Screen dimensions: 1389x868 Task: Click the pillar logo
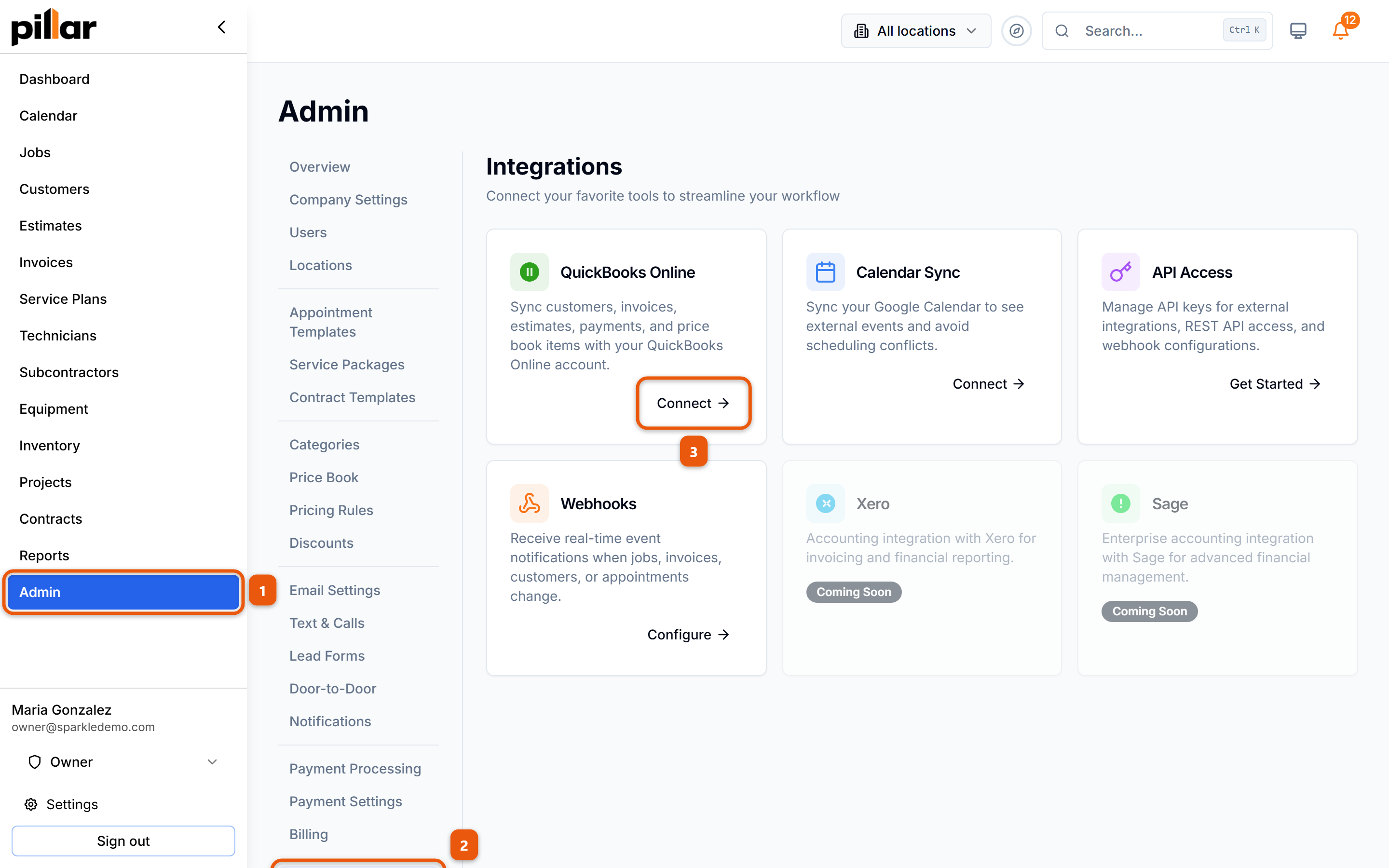click(x=54, y=27)
